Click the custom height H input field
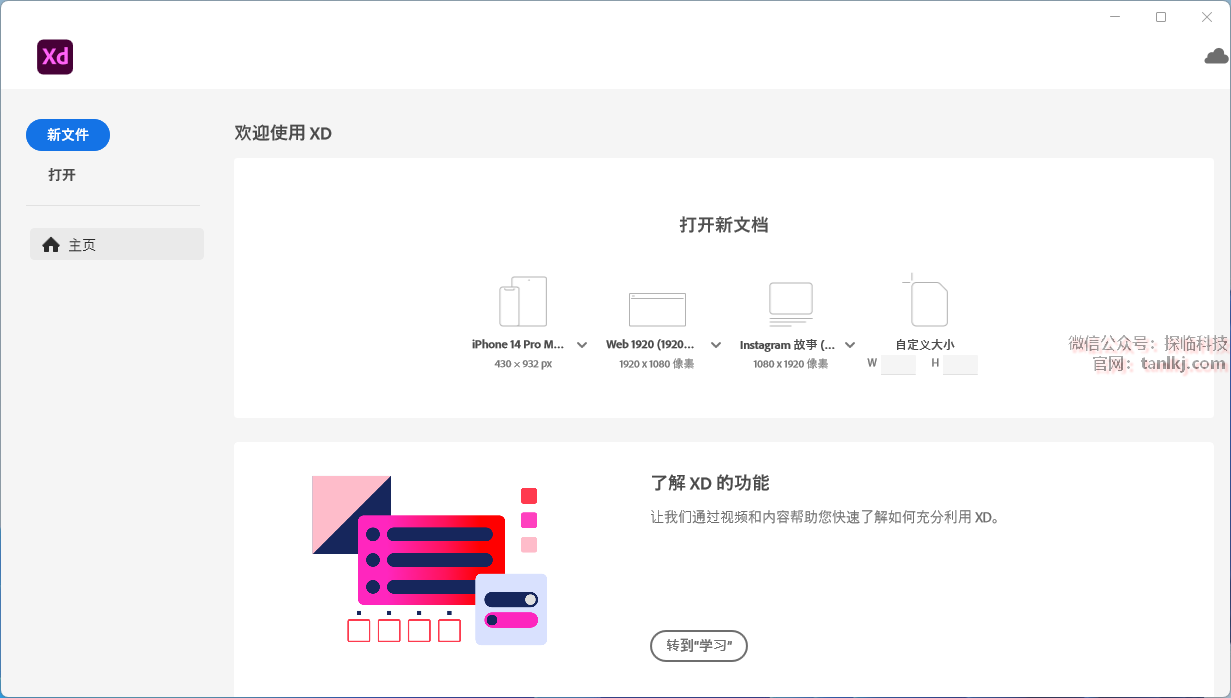Screen dimensions: 1231x698 [x=960, y=364]
